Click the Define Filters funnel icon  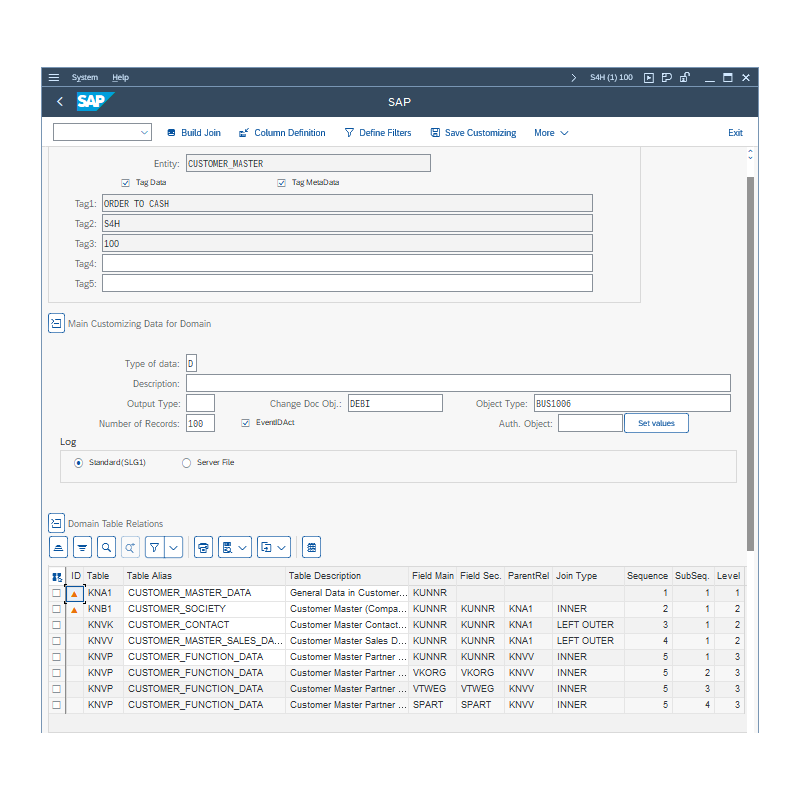tap(349, 133)
